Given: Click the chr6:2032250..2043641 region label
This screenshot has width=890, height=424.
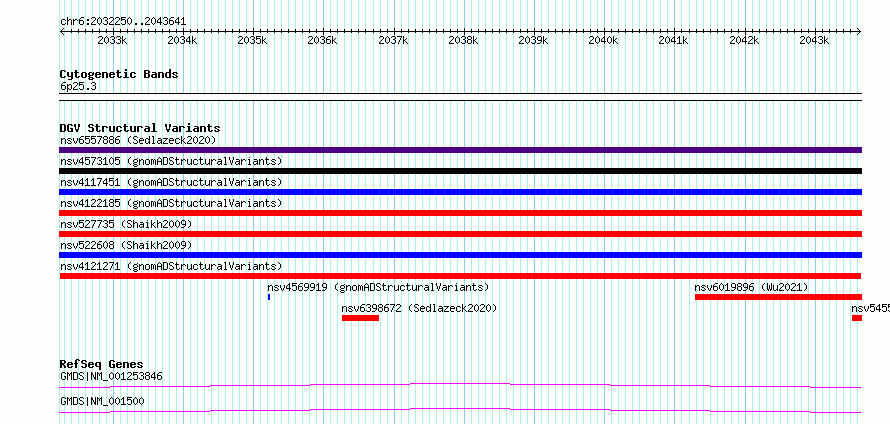Looking at the screenshot, I should coord(123,22).
